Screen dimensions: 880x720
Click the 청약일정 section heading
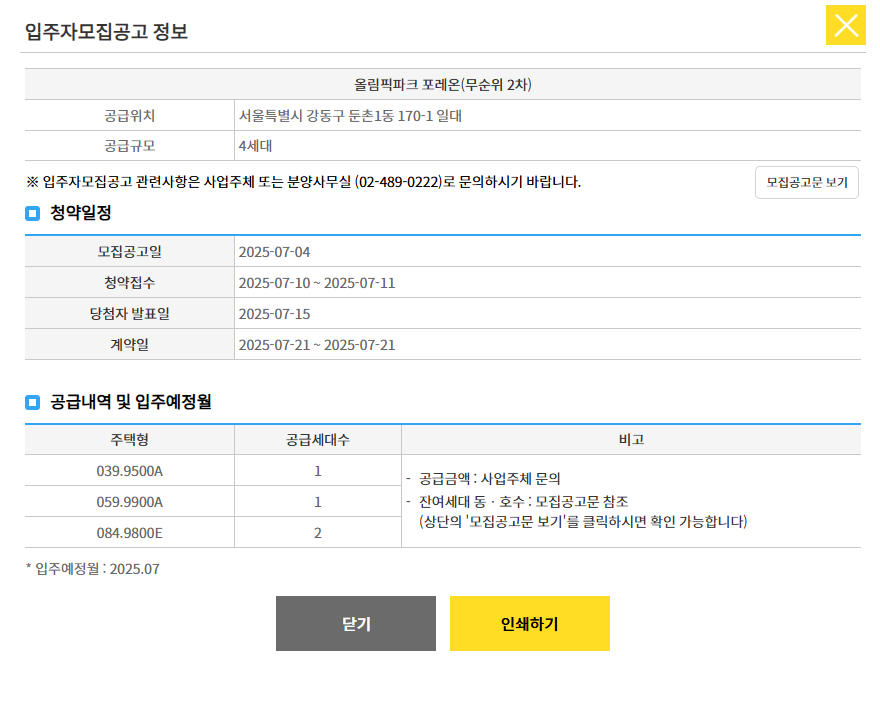point(81,213)
